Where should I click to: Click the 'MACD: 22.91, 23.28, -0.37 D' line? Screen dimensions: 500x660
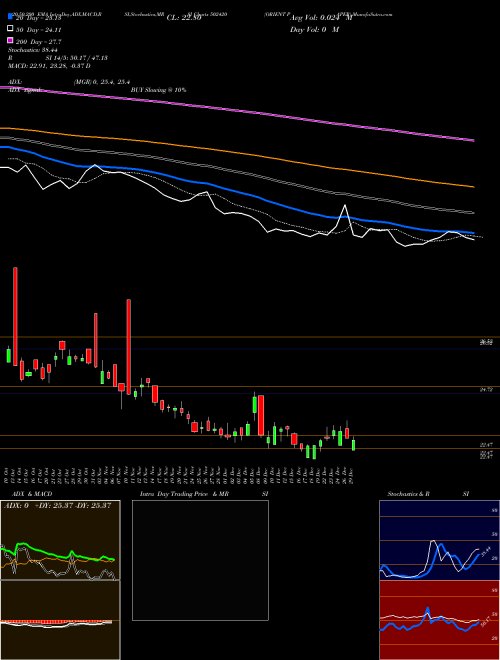click(49, 66)
